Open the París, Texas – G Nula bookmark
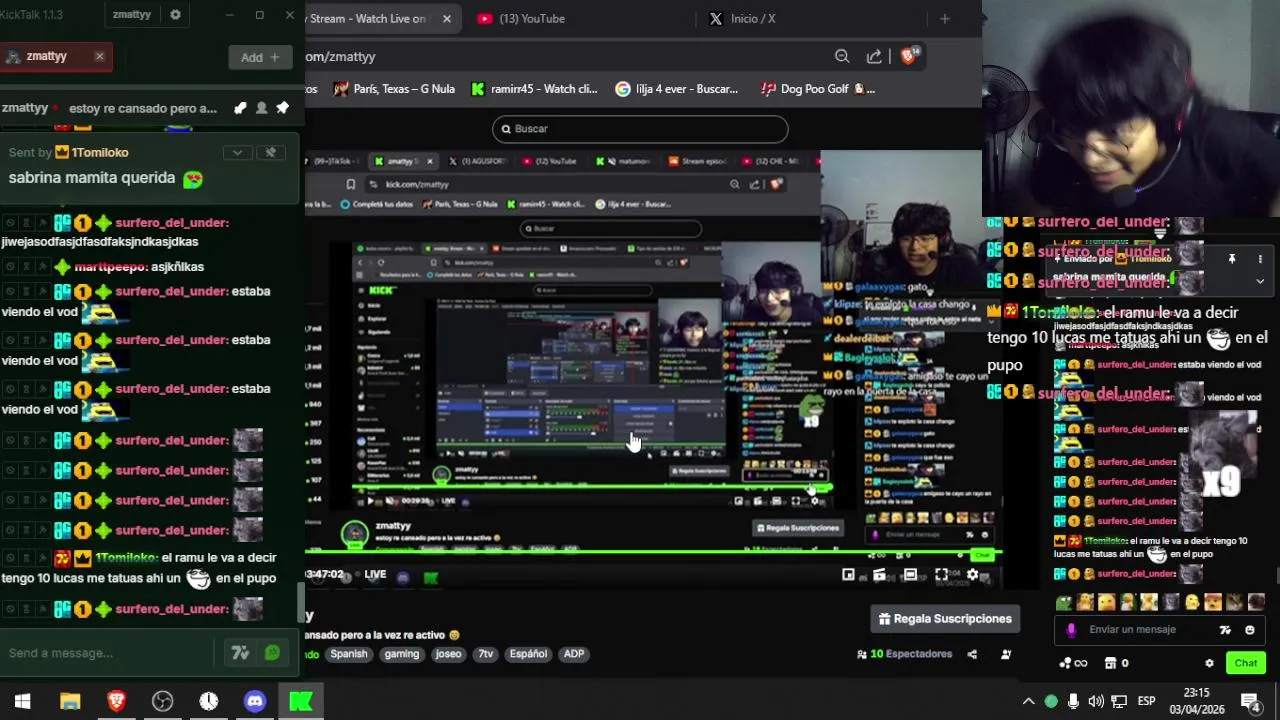 (x=395, y=89)
